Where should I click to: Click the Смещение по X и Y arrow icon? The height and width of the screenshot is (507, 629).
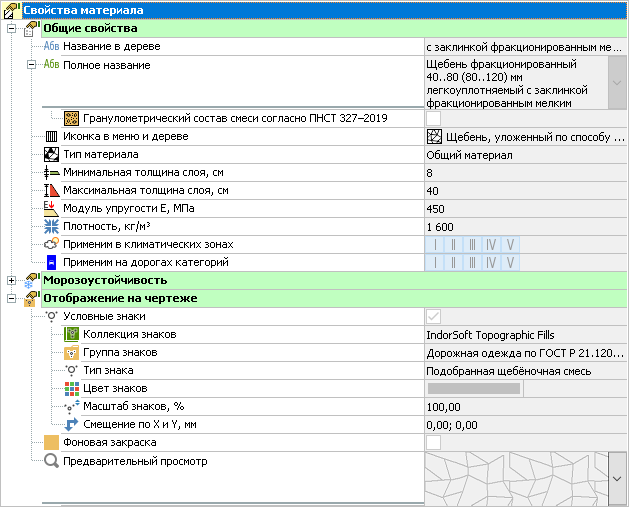coord(71,424)
